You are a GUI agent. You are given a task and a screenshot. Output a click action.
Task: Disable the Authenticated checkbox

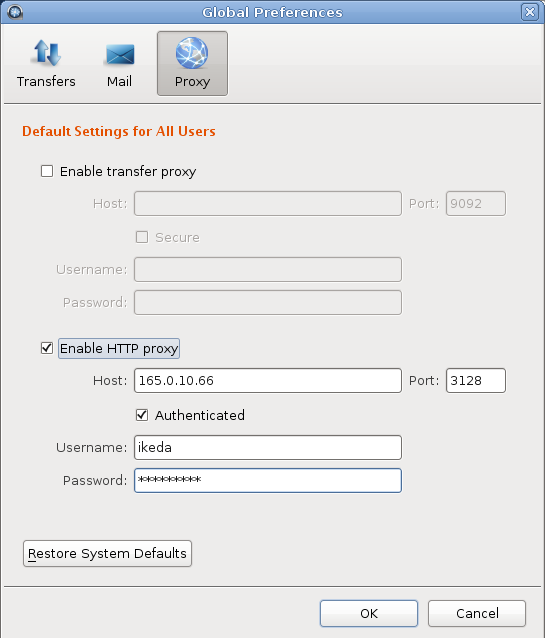tap(142, 415)
